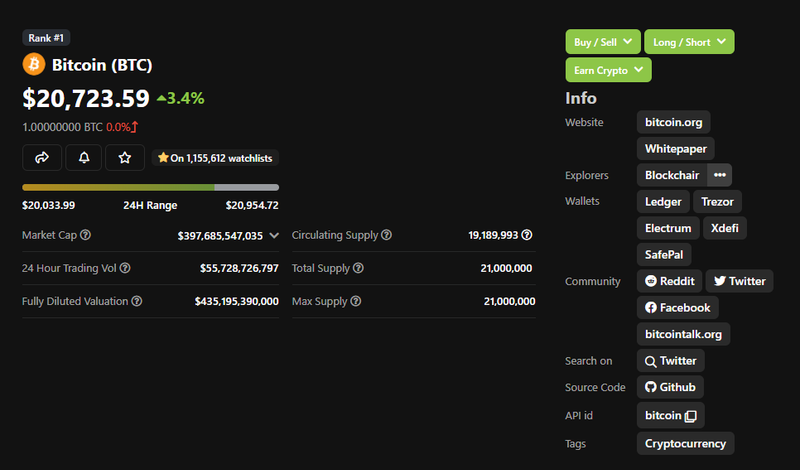Screen dimensions: 800x470
Task: Open the Reddit community link
Action: tap(669, 281)
